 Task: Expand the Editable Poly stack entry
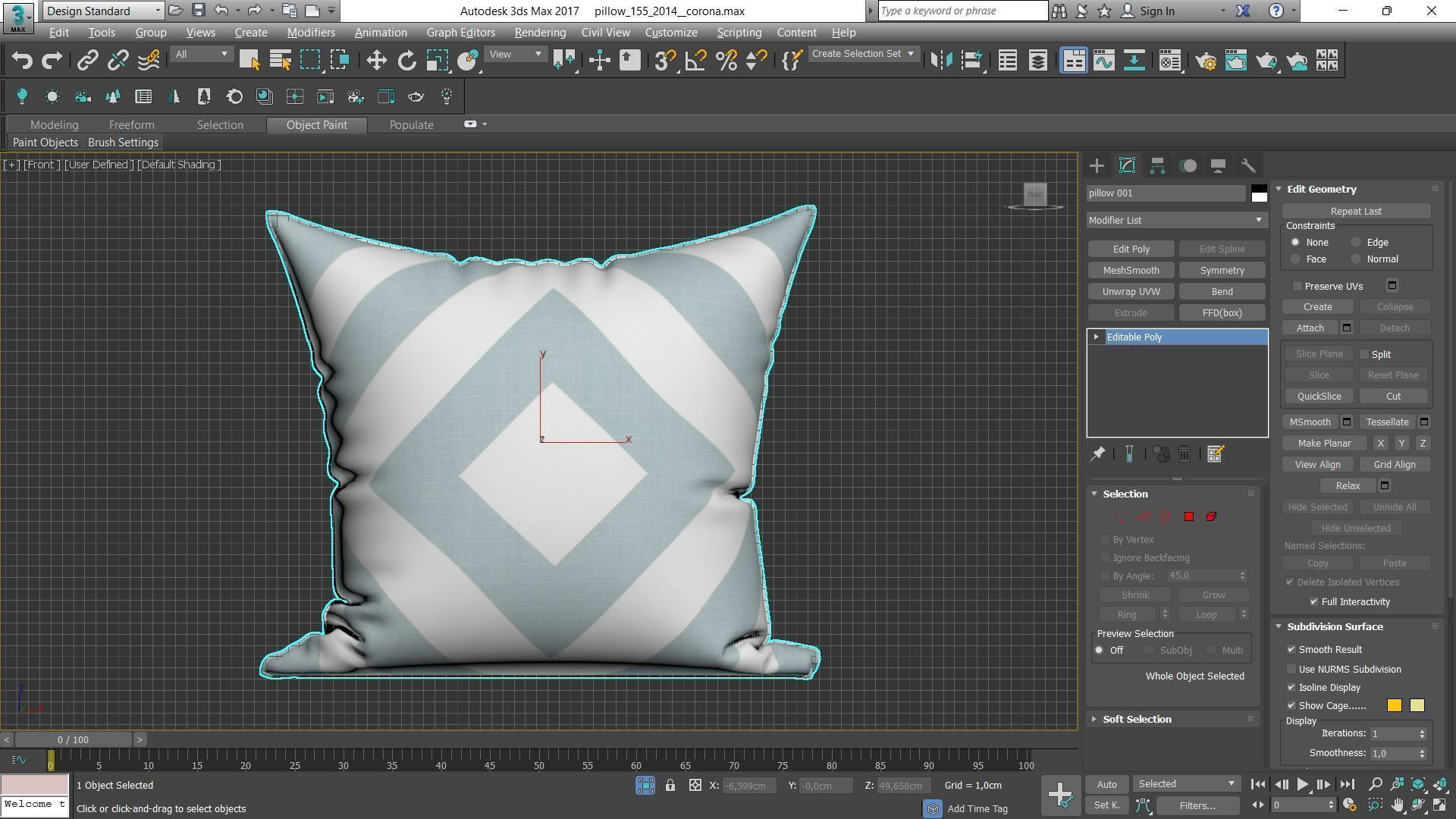pos(1096,337)
